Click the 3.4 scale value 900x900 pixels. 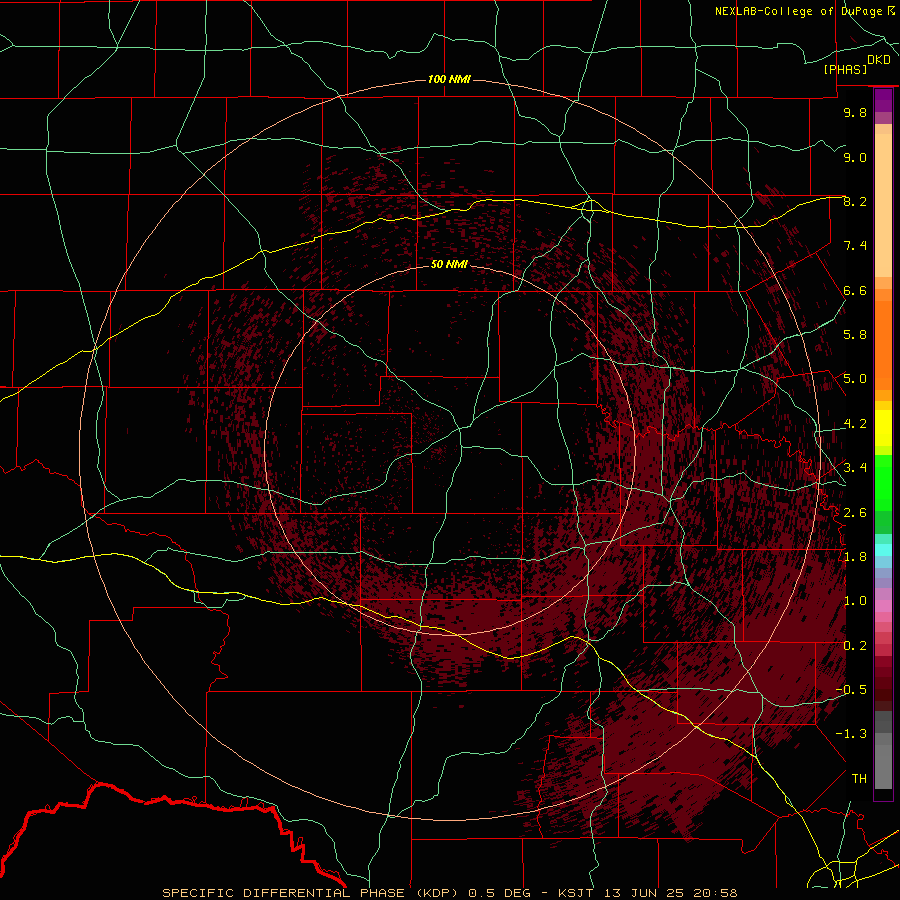click(855, 468)
